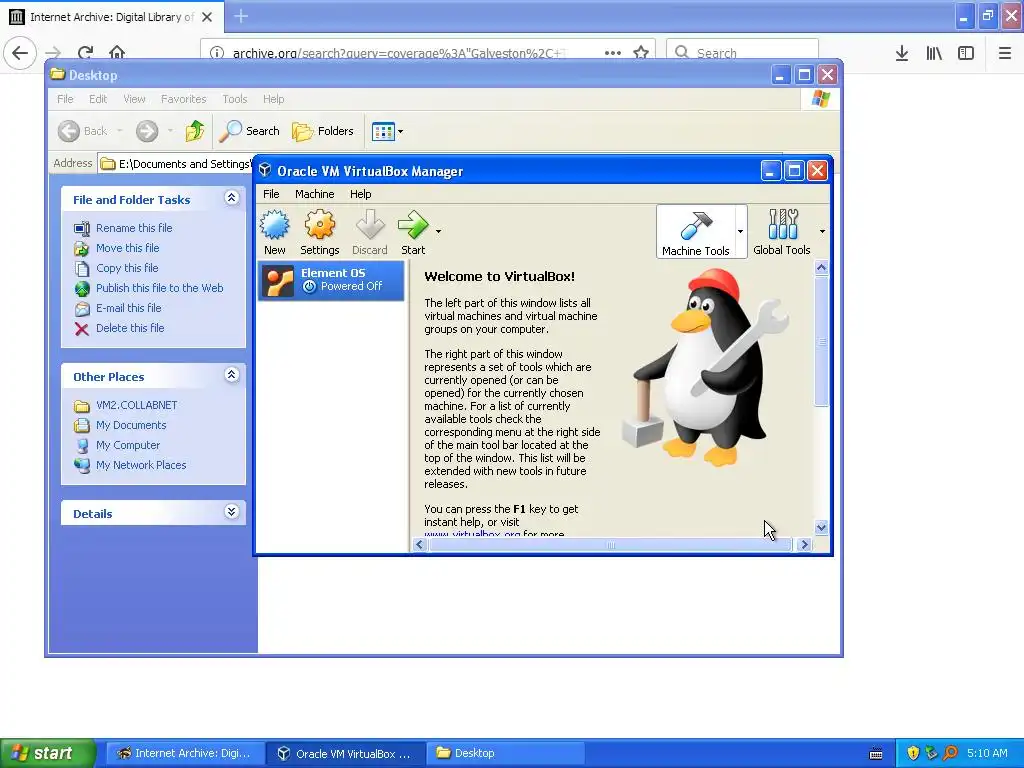Open Help menu in Desktop explorer window
This screenshot has width=1024, height=768.
pyautogui.click(x=273, y=99)
